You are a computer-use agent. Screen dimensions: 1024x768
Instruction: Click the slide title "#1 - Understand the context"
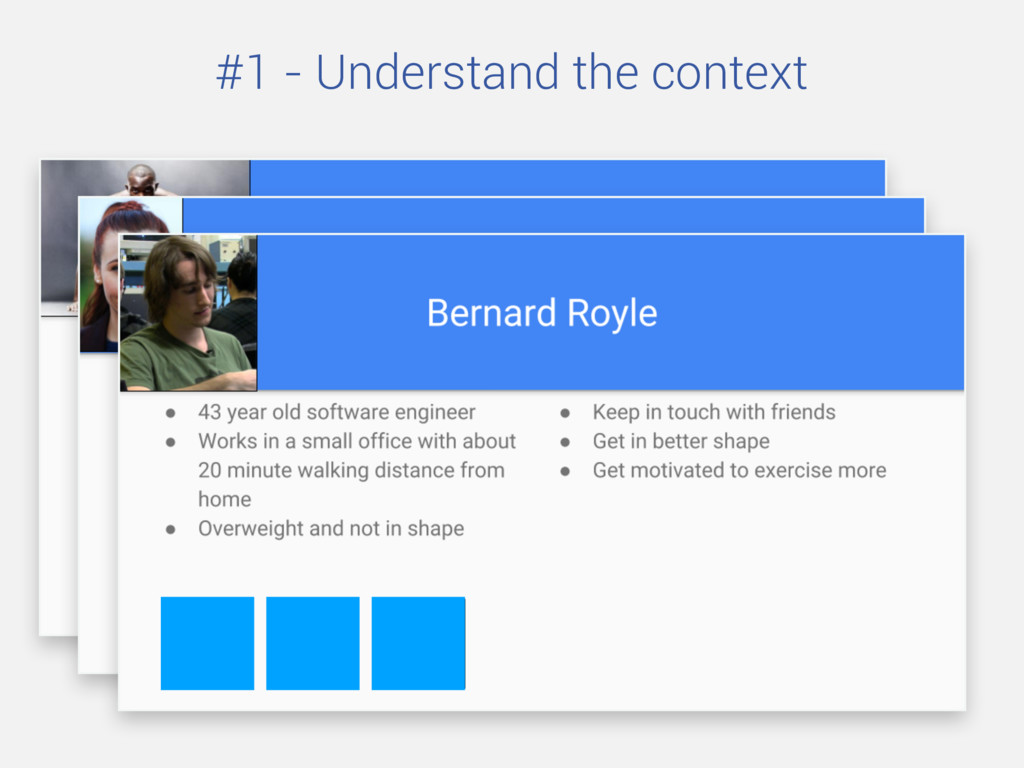pyautogui.click(x=511, y=72)
